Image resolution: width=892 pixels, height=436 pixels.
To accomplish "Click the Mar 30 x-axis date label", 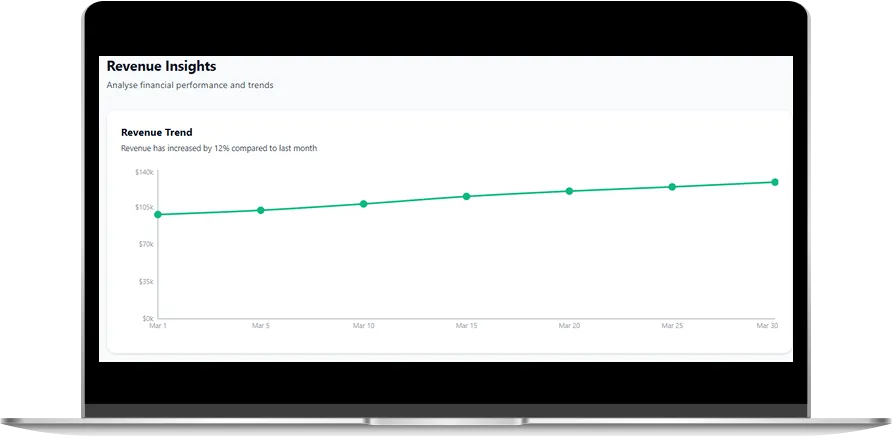I will click(x=767, y=326).
